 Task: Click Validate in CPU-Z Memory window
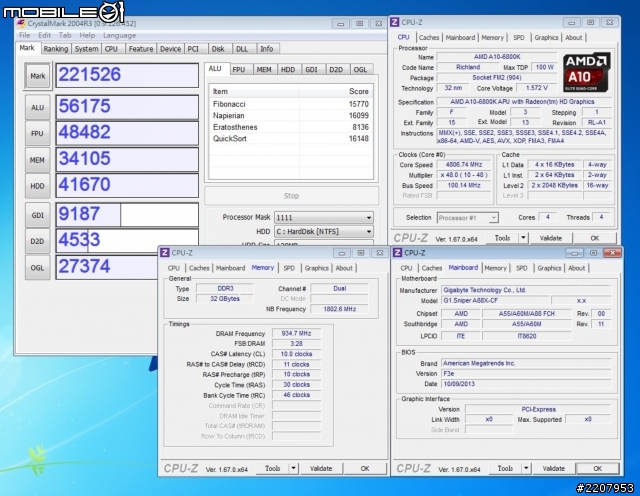coord(321,468)
